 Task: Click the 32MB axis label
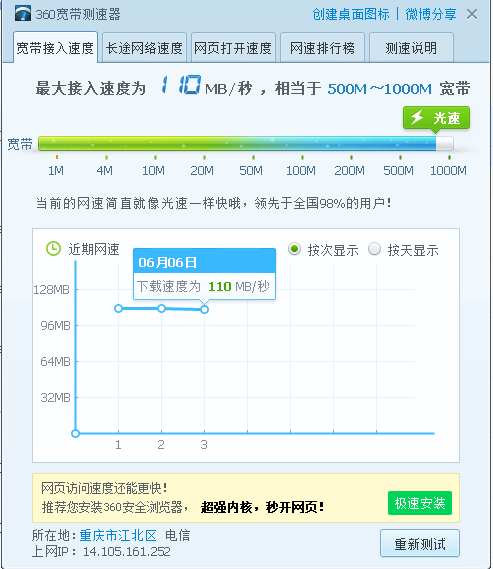[x=55, y=398]
